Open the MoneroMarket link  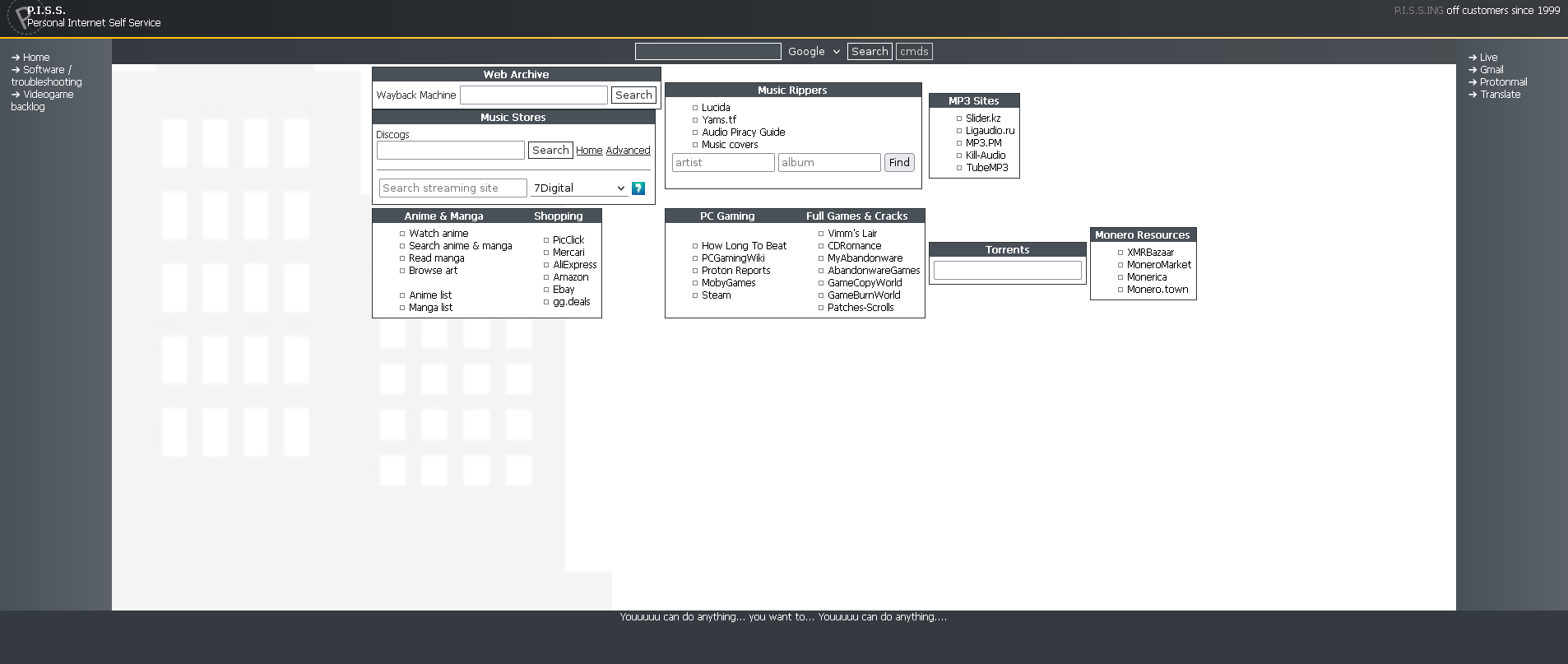pos(1158,265)
